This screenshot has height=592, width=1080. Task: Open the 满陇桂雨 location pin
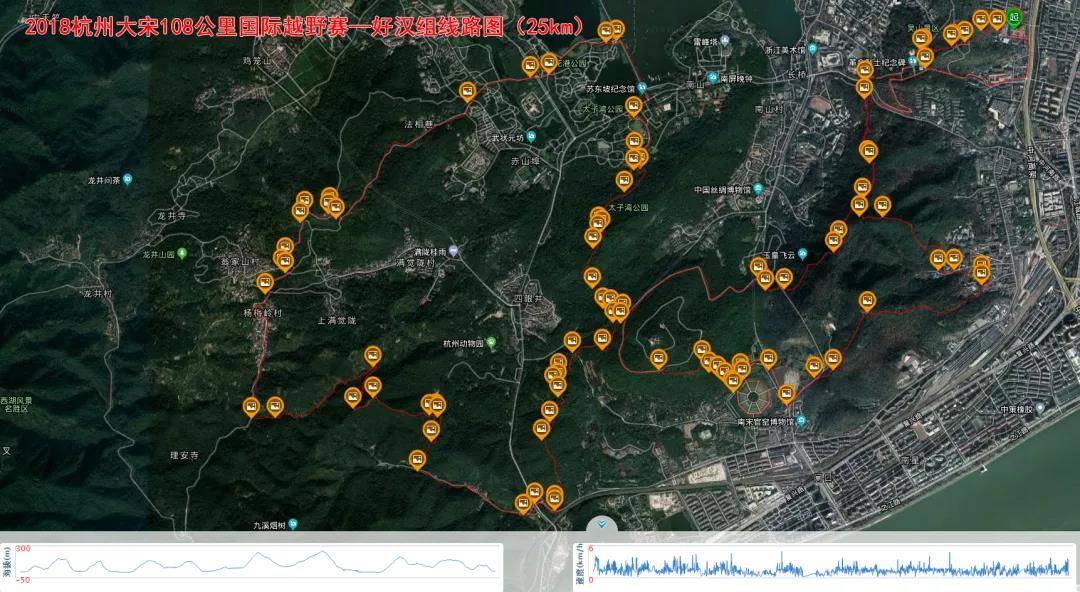453,252
